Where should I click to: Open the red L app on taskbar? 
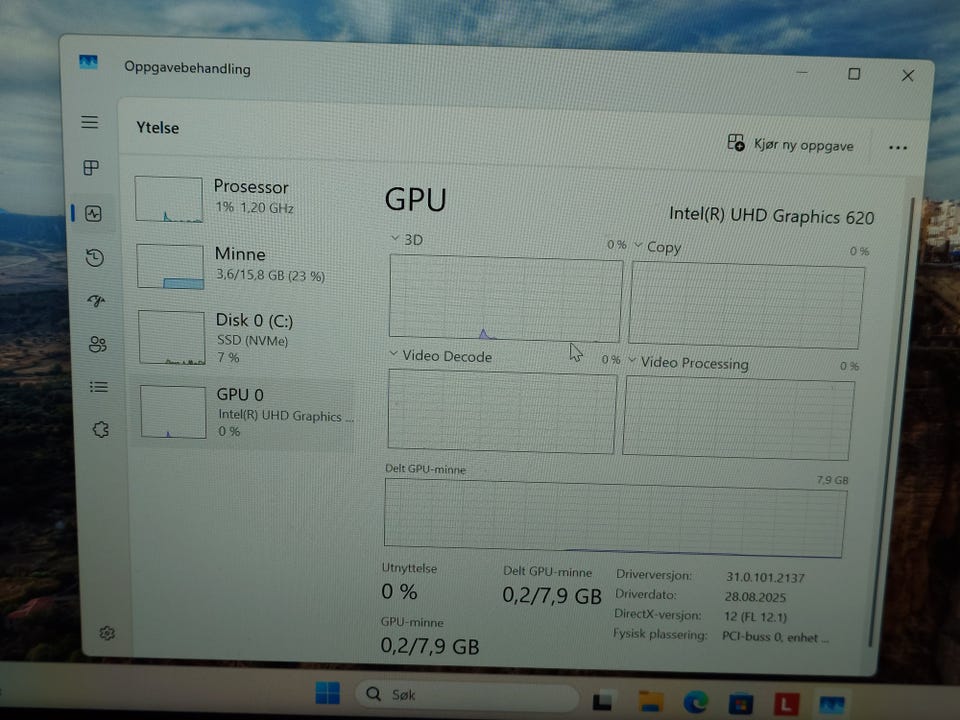pos(786,704)
